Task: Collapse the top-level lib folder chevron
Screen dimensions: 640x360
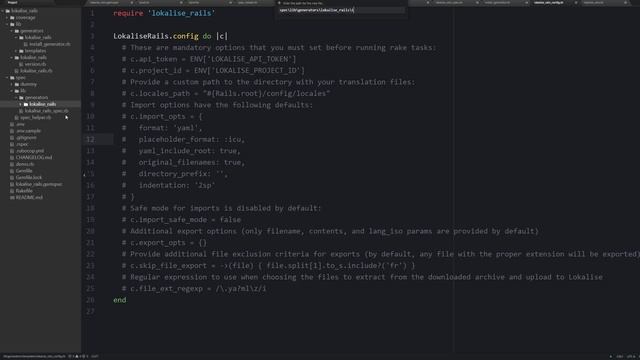Action: 7,24
